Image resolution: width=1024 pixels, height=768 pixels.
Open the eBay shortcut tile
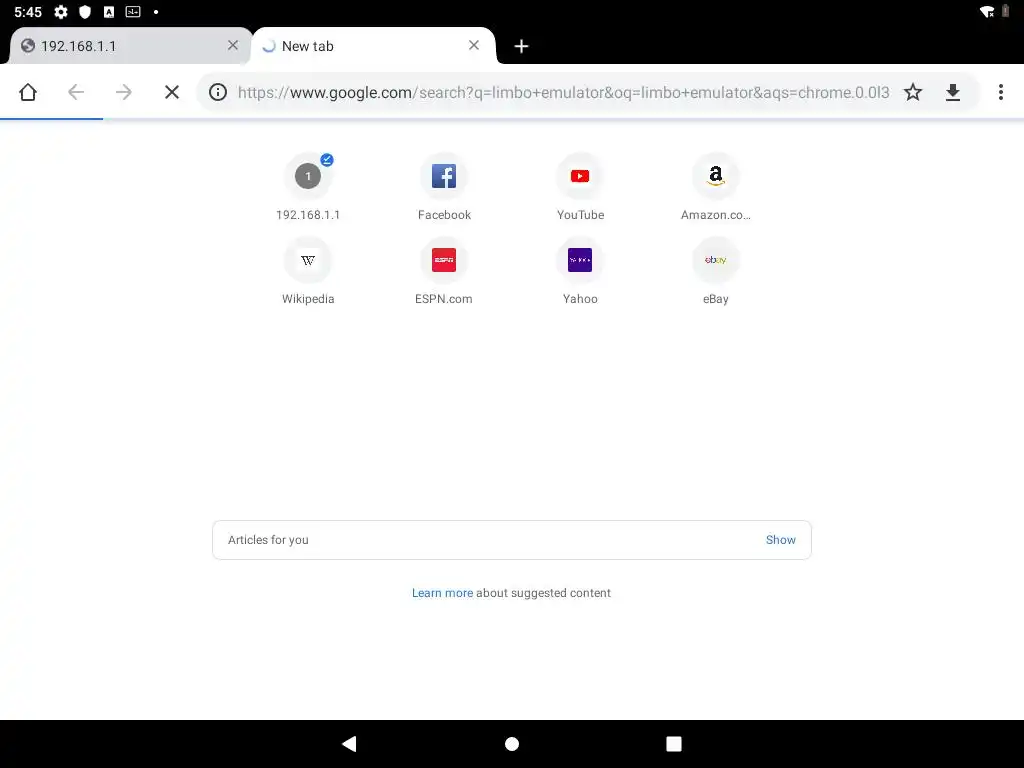point(716,271)
